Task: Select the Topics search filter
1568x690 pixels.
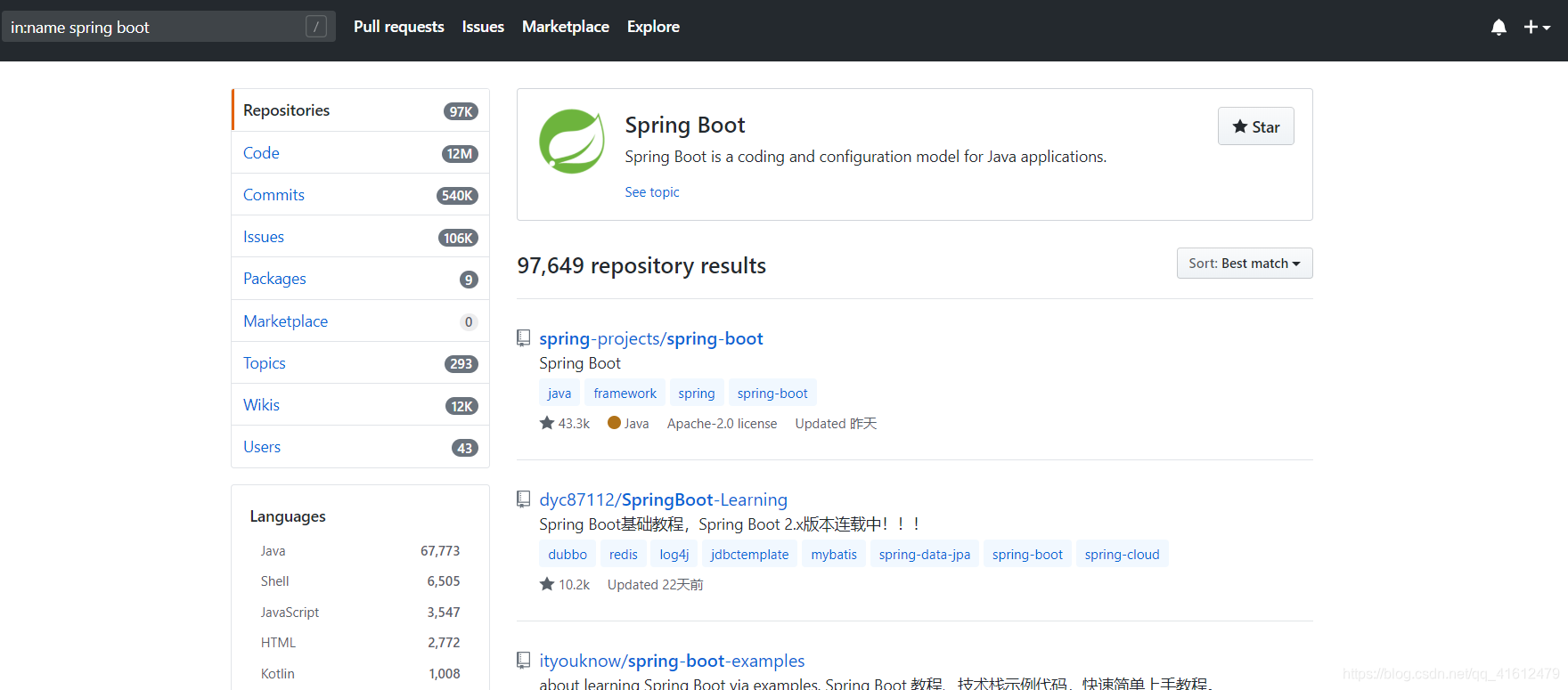Action: [x=360, y=363]
